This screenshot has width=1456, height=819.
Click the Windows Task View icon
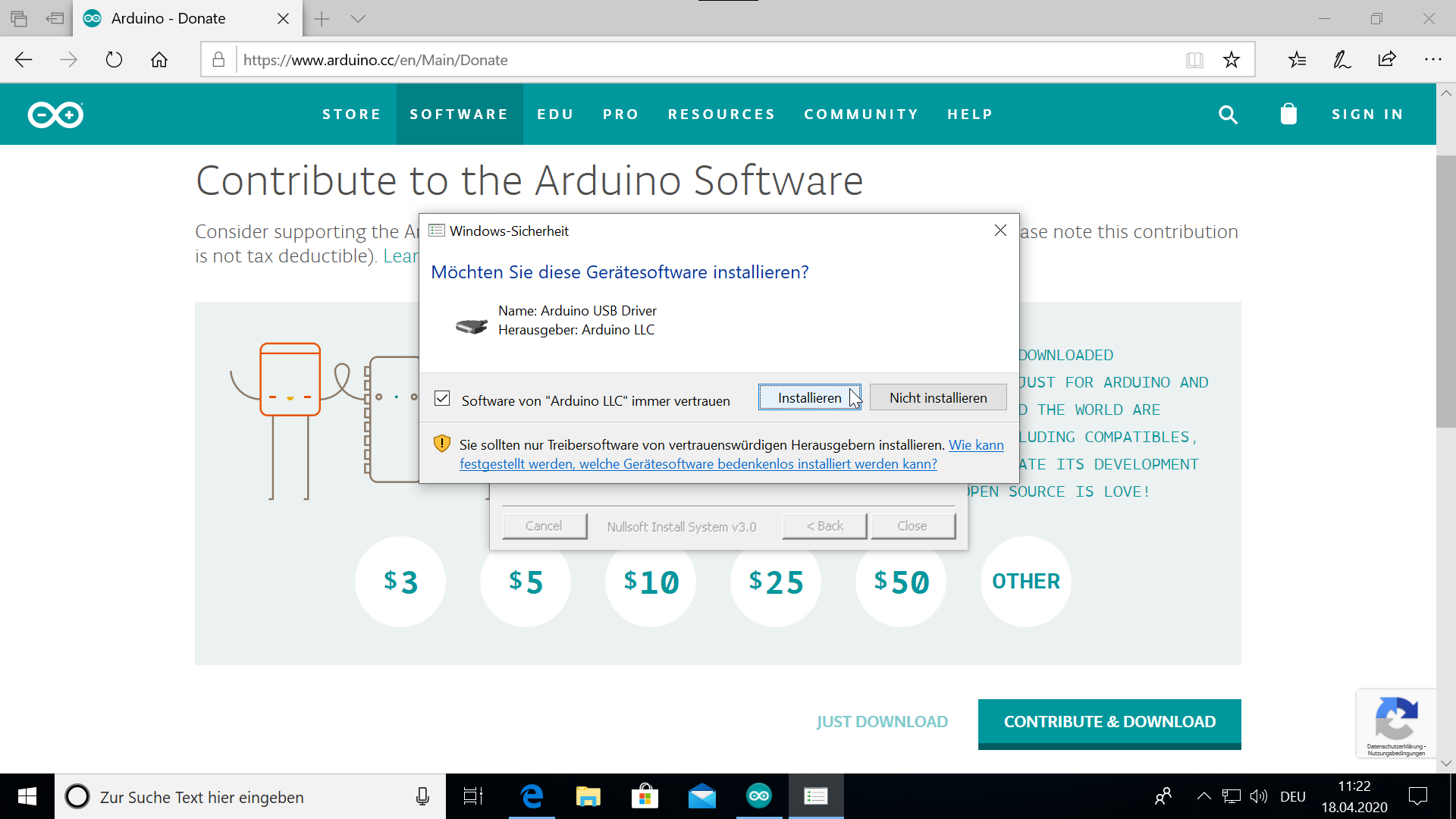pos(473,796)
